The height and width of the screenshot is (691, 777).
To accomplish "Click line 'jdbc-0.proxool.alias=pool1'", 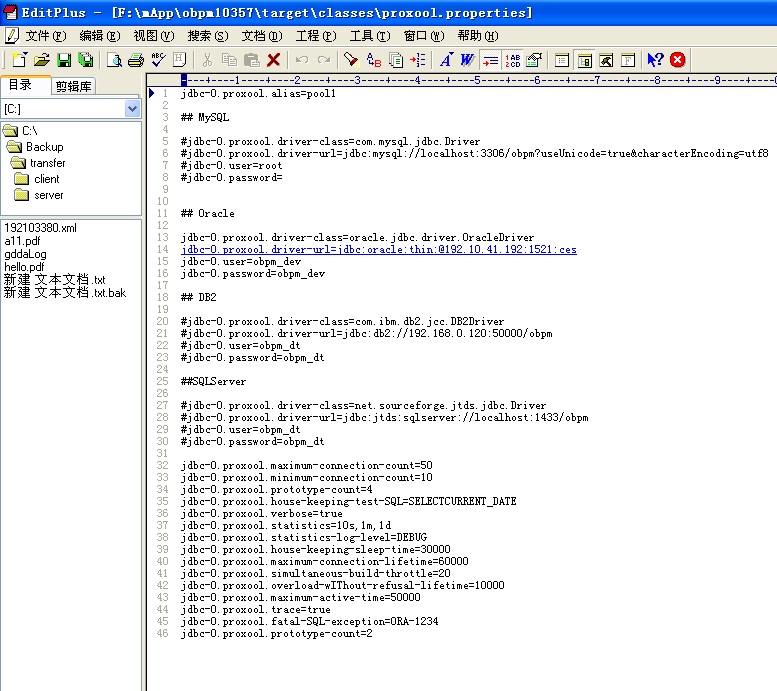I will (x=258, y=94).
